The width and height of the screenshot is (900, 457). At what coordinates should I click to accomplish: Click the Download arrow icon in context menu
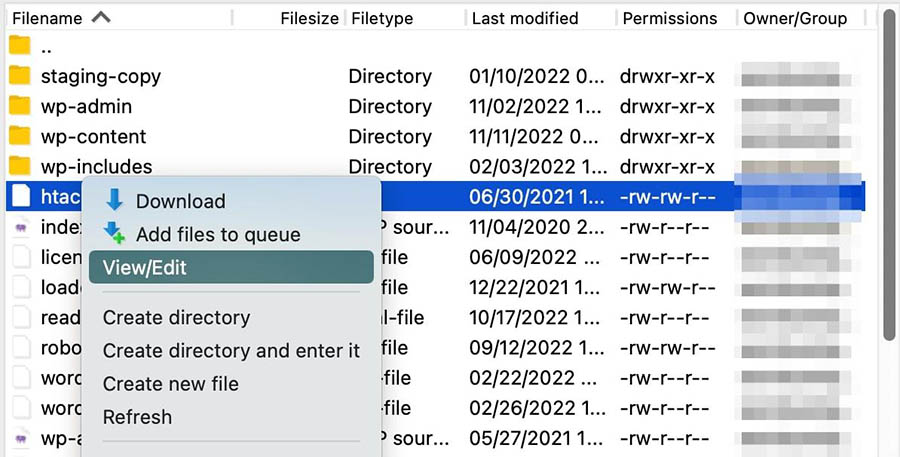(x=115, y=201)
